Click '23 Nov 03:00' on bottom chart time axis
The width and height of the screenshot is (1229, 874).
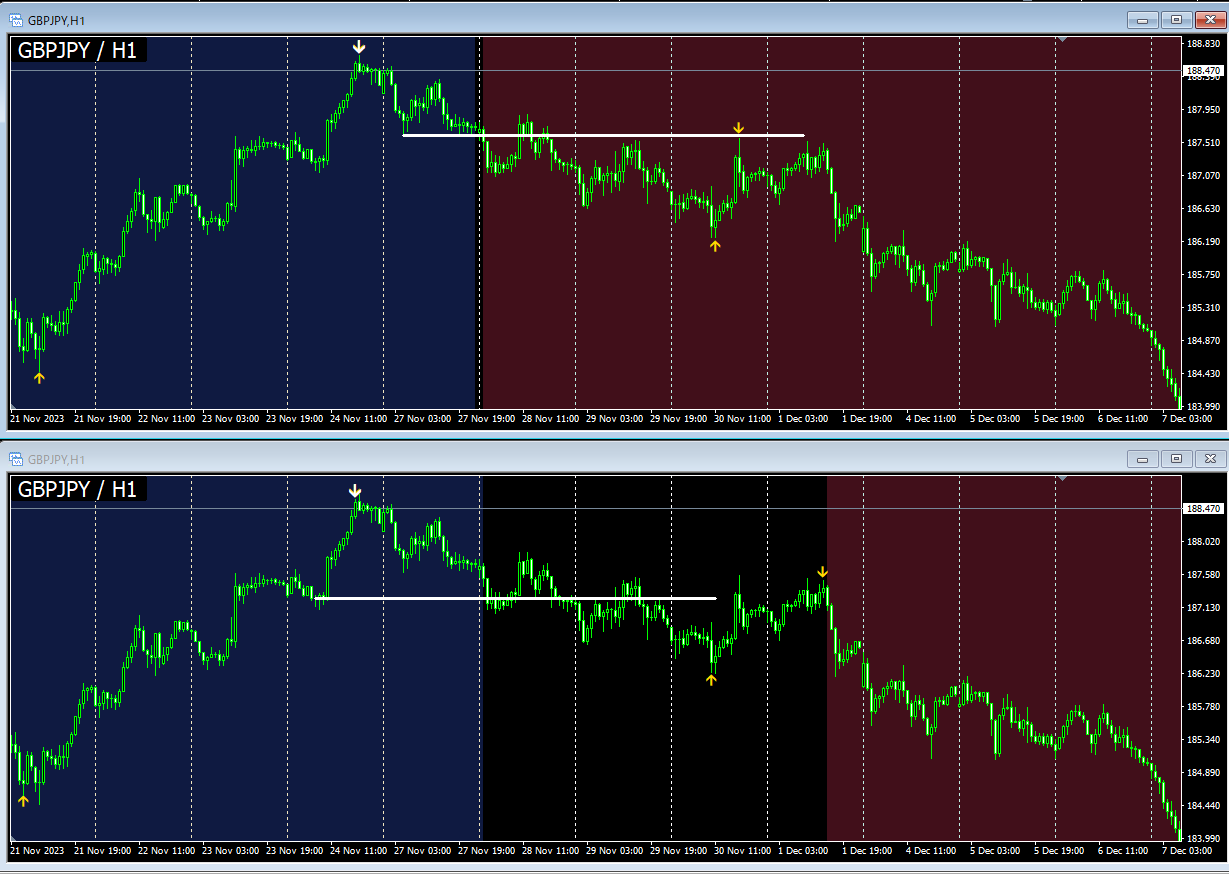coord(230,851)
